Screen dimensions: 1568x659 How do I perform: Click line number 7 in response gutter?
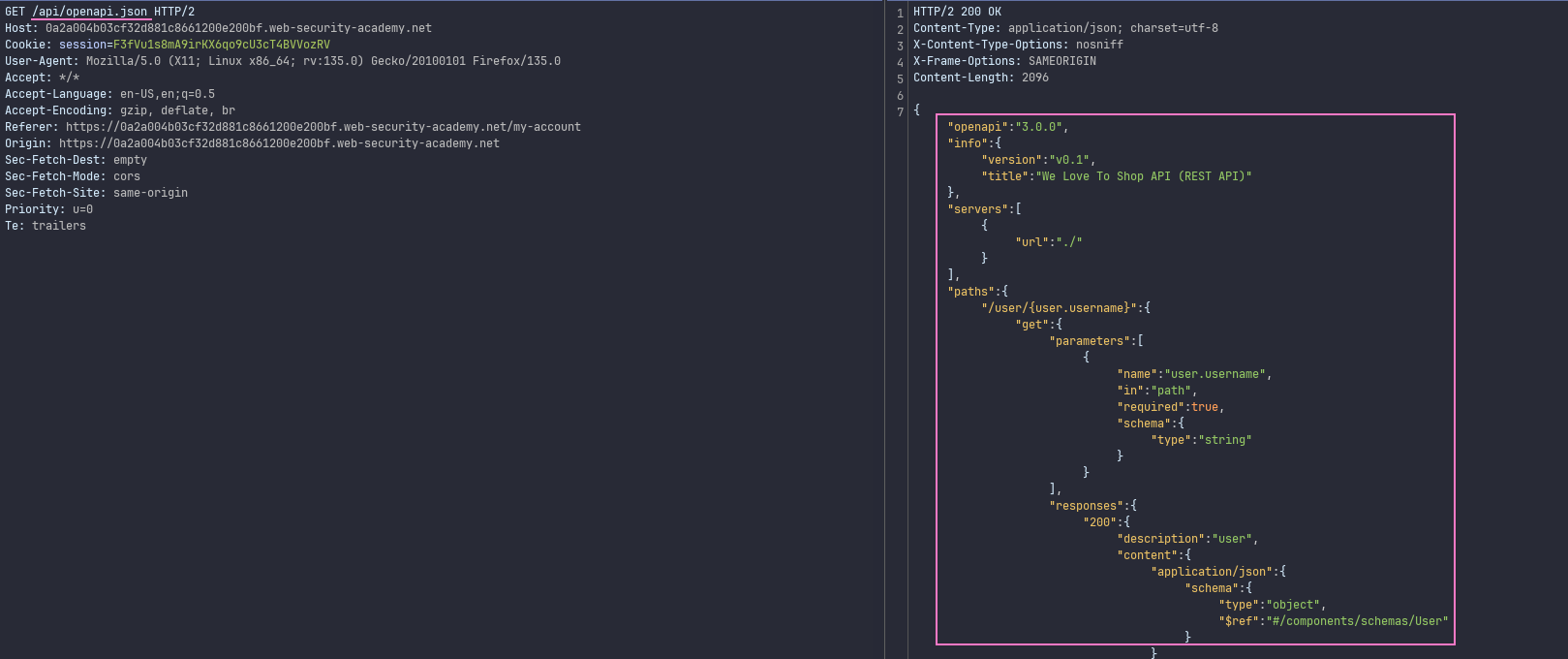tap(900, 111)
